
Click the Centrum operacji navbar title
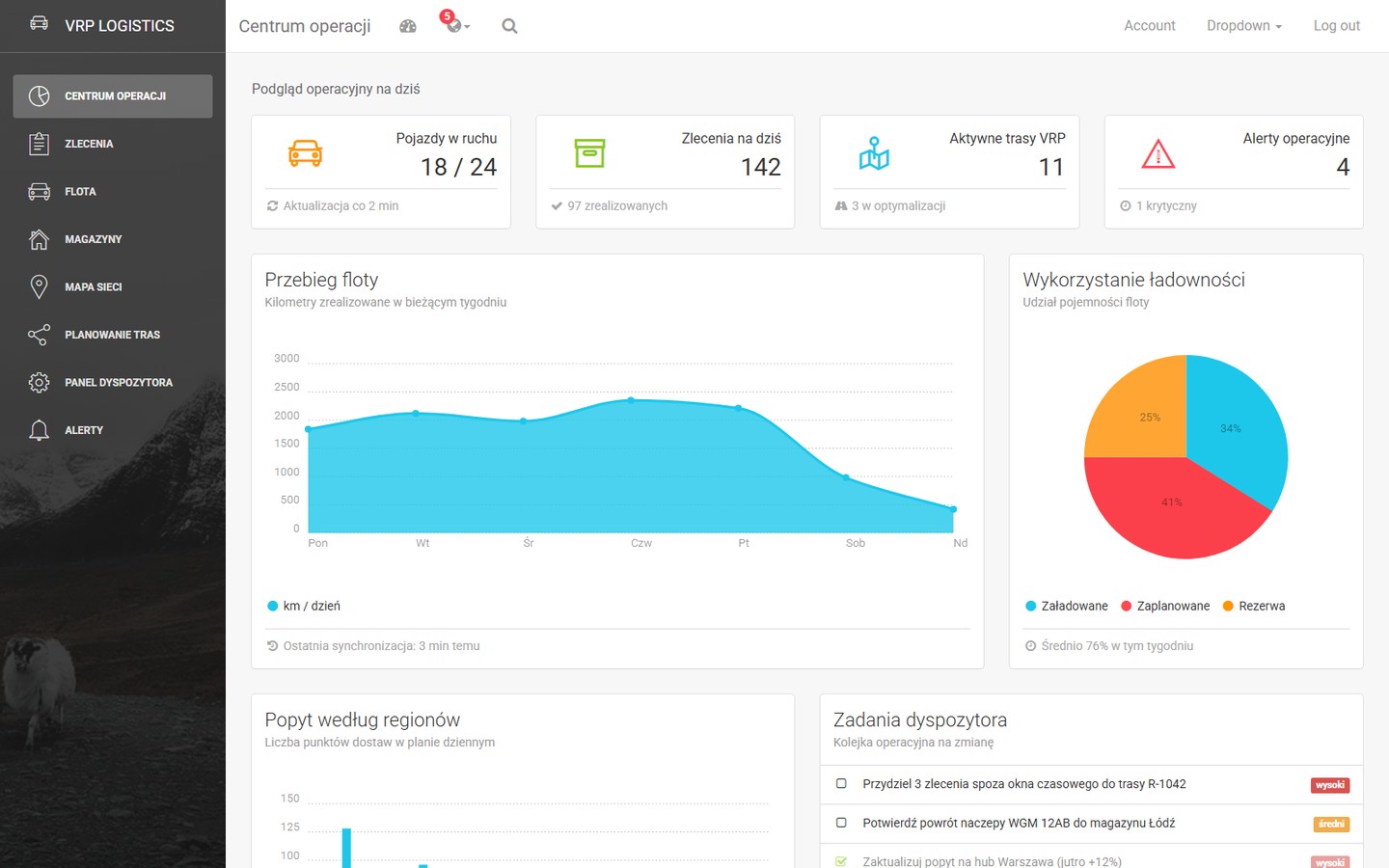click(305, 26)
